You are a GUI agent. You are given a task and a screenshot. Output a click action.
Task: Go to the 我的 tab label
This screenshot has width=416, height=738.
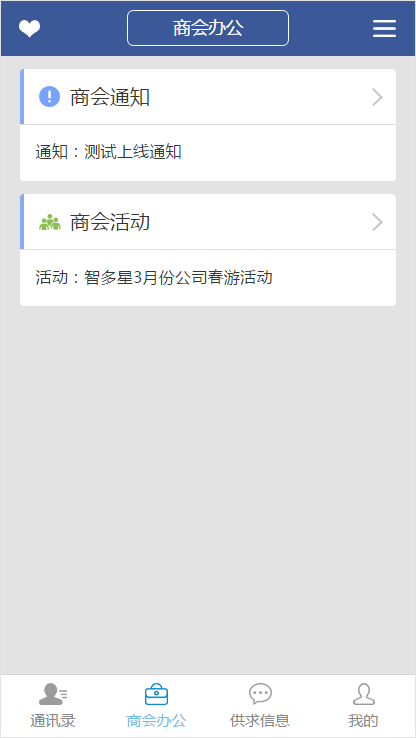pos(363,720)
